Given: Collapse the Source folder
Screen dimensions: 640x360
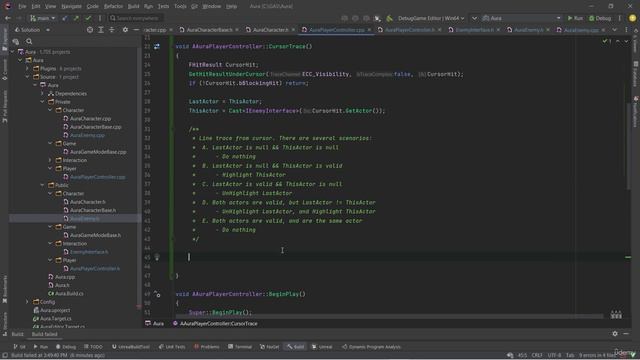Looking at the screenshot, I should [27, 77].
